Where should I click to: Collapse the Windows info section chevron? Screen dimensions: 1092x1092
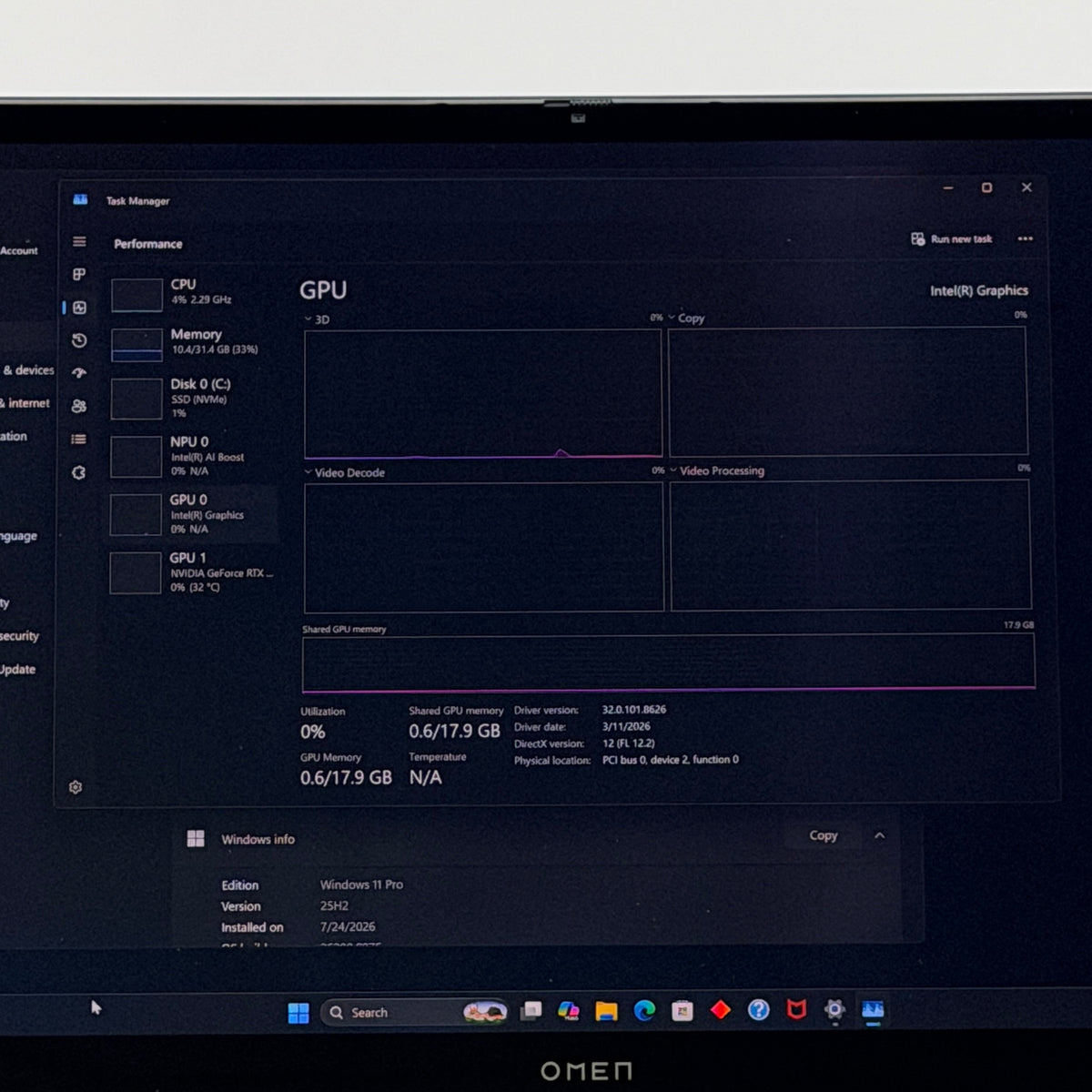879,835
